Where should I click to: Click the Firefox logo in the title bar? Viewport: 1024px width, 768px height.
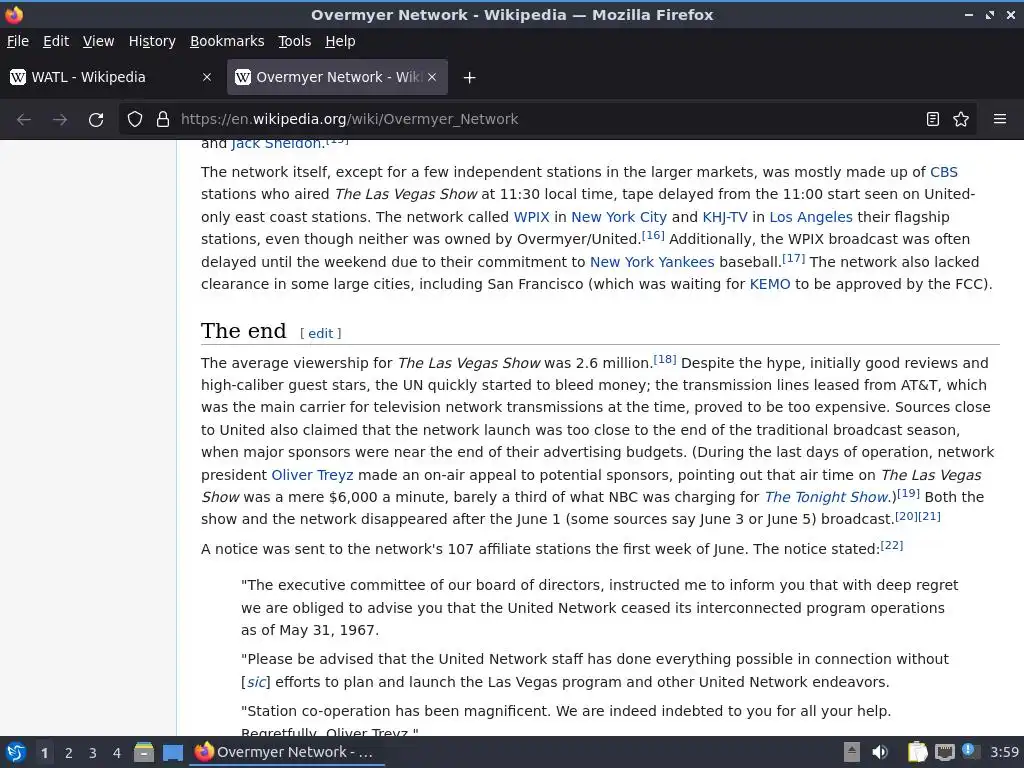14,14
